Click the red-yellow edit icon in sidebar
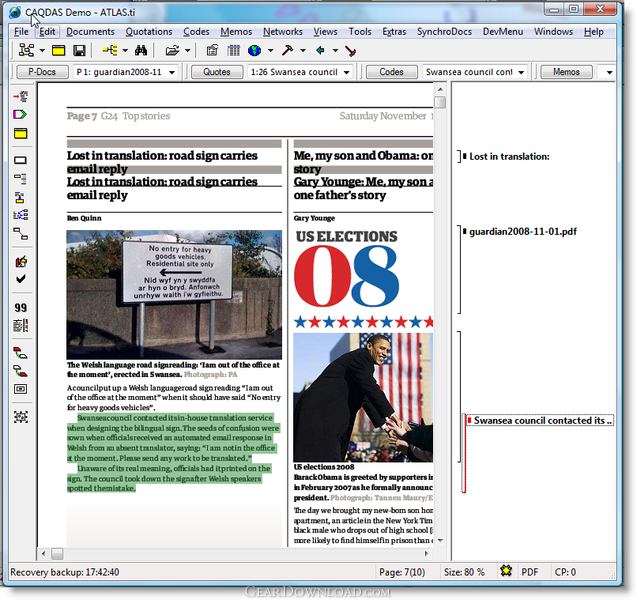This screenshot has width=637, height=600. (21, 261)
